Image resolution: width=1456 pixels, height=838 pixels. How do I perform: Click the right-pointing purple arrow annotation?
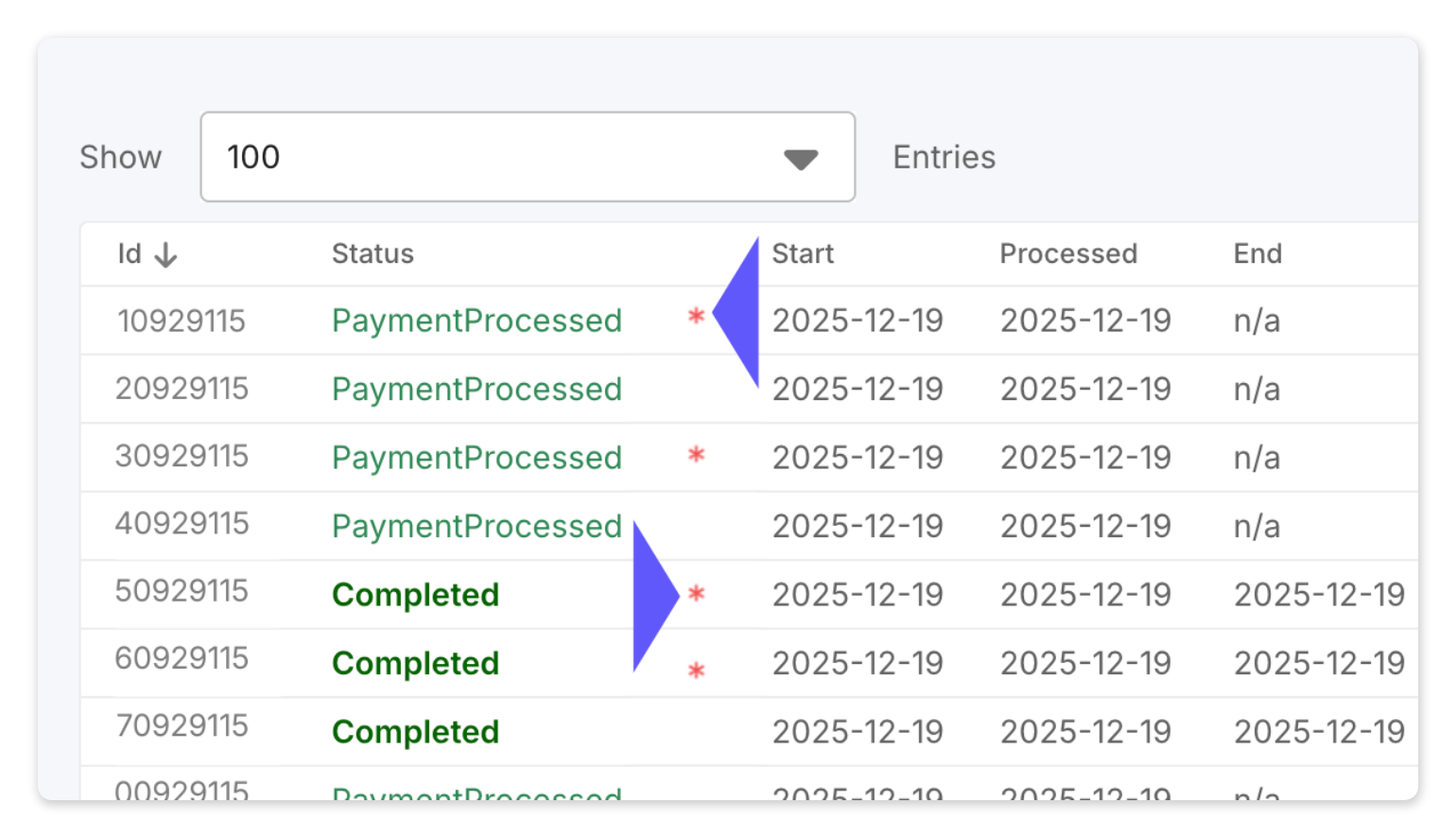coord(655,596)
